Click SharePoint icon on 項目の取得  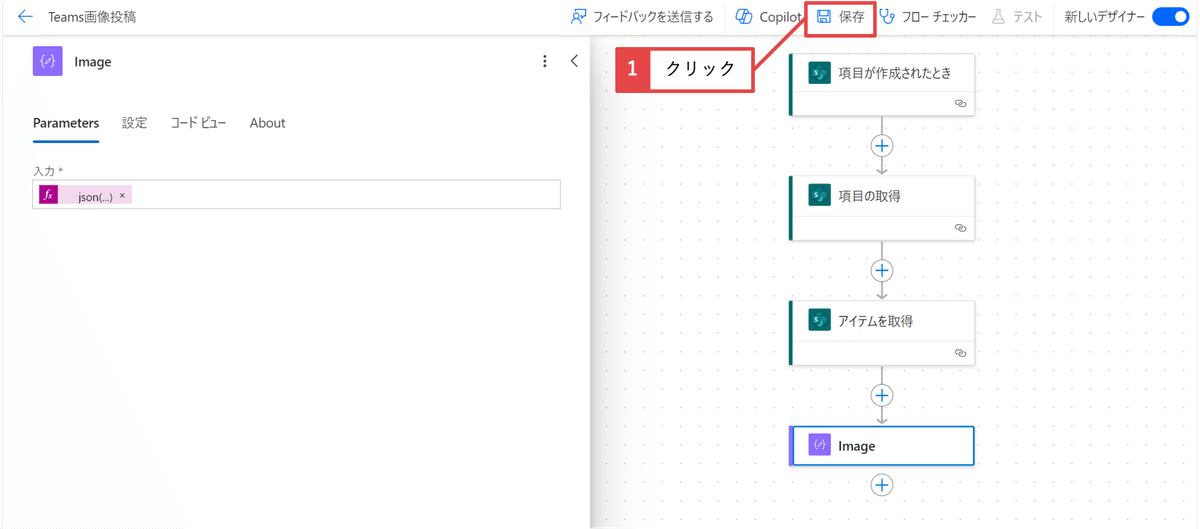pos(820,196)
